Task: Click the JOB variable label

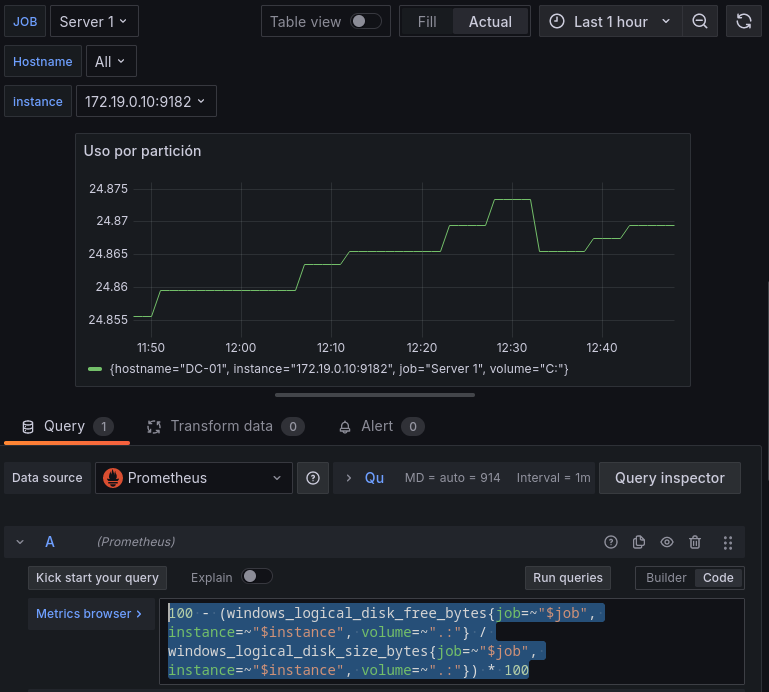Action: tap(25, 22)
